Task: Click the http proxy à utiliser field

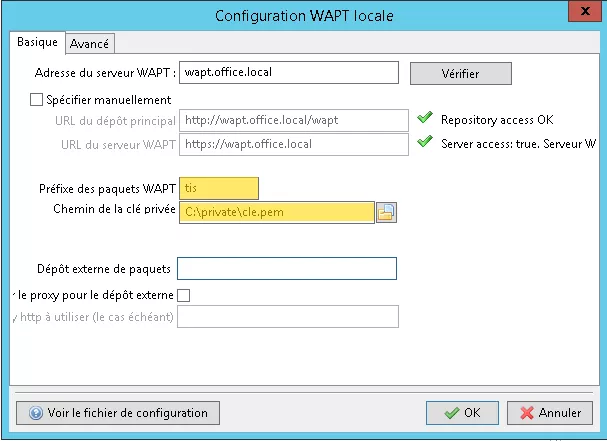Action: tap(288, 317)
